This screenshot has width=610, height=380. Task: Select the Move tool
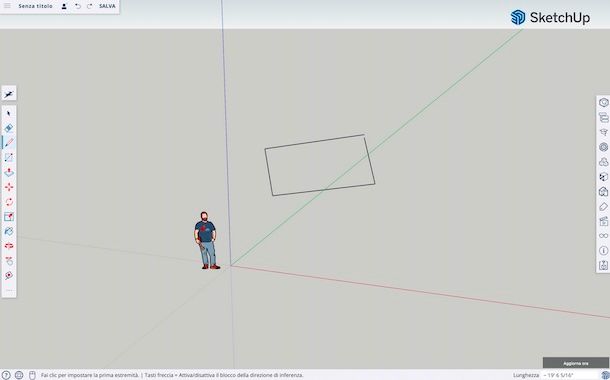click(9, 187)
